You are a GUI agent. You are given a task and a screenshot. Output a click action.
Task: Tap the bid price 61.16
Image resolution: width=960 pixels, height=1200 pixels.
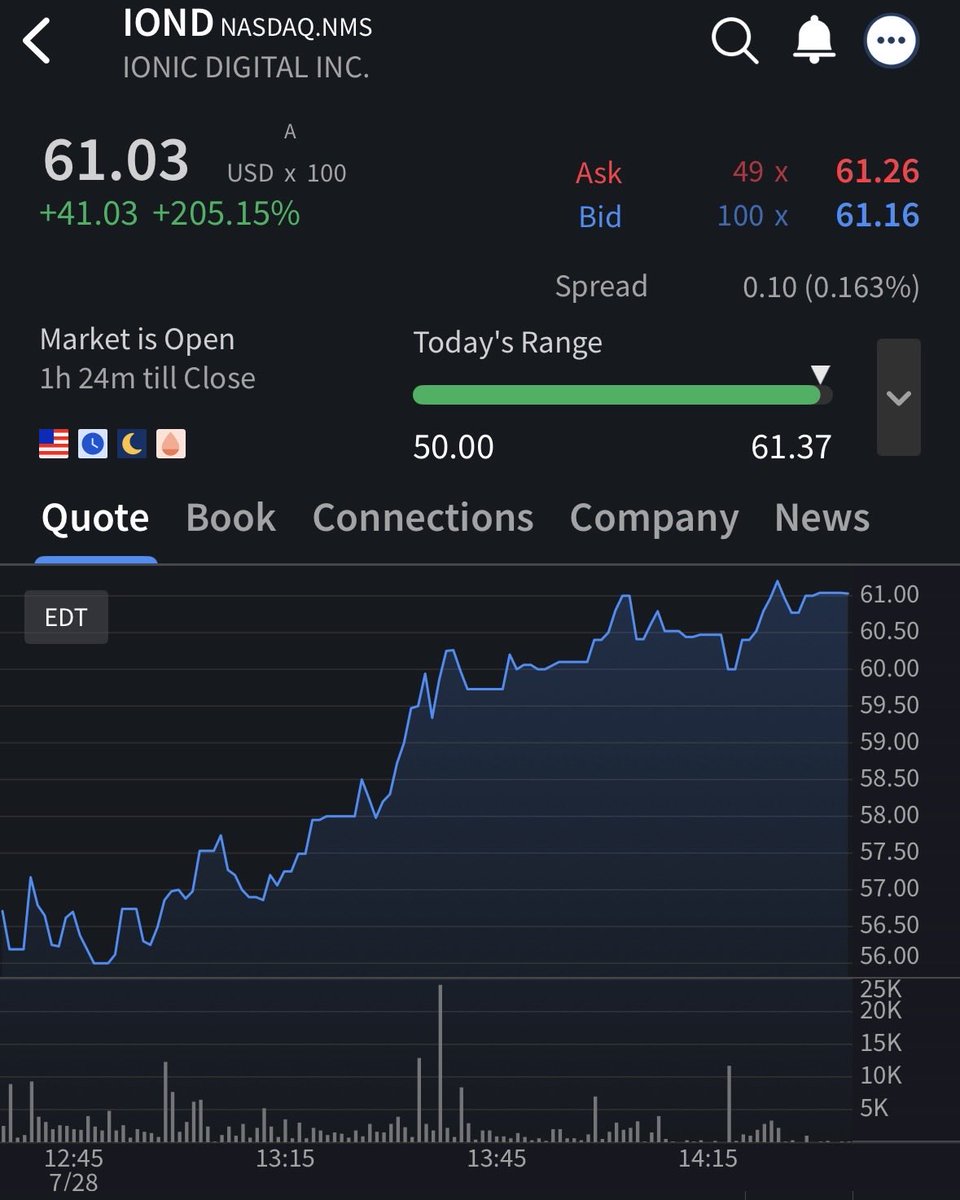tap(877, 216)
